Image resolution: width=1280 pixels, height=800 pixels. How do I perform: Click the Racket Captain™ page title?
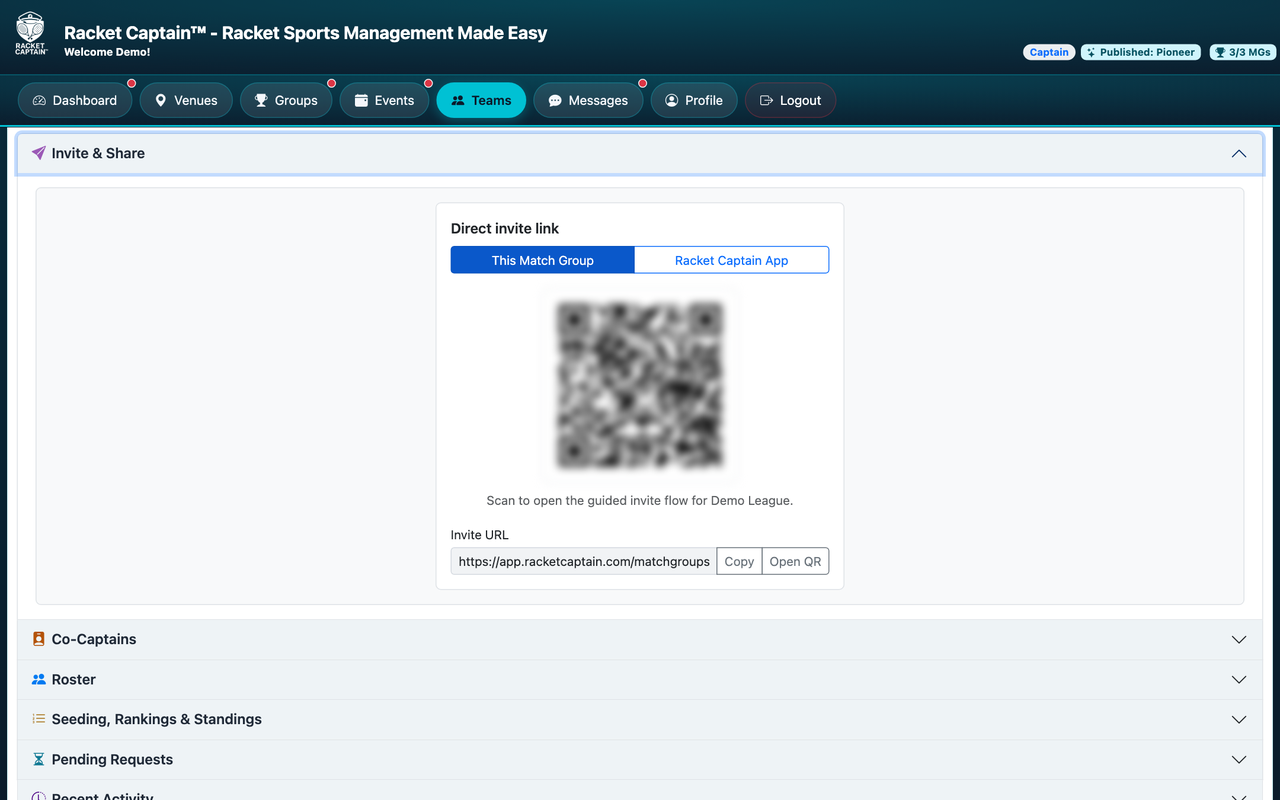[x=306, y=32]
